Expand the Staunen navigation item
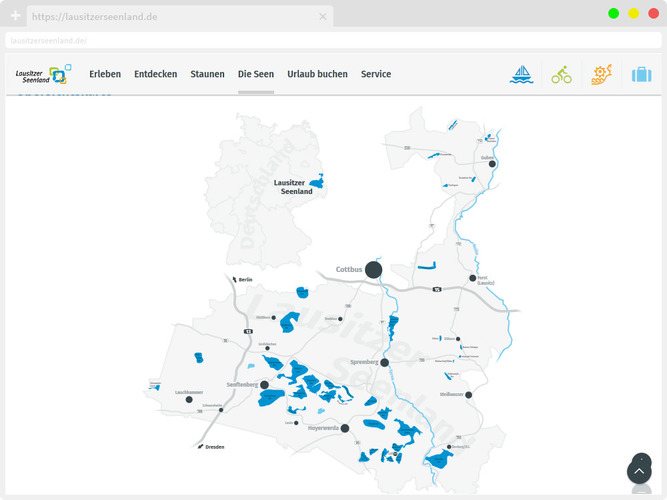 coord(207,75)
